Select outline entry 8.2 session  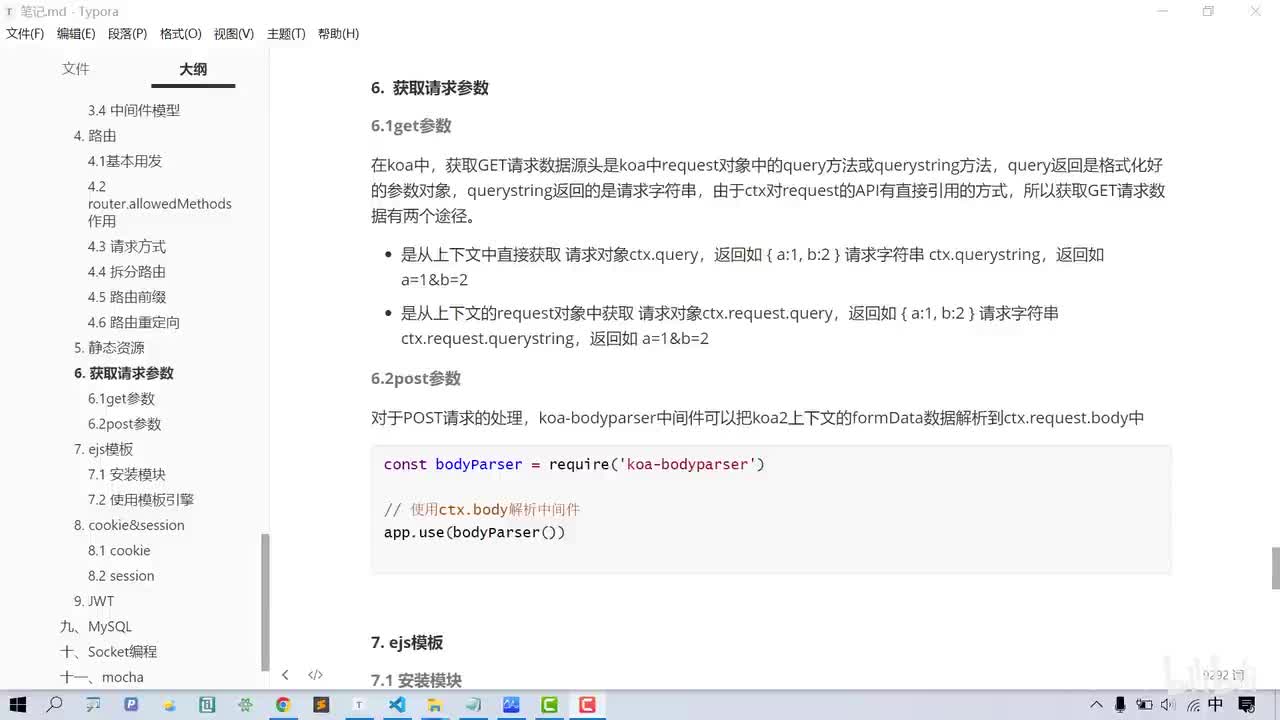click(x=121, y=576)
